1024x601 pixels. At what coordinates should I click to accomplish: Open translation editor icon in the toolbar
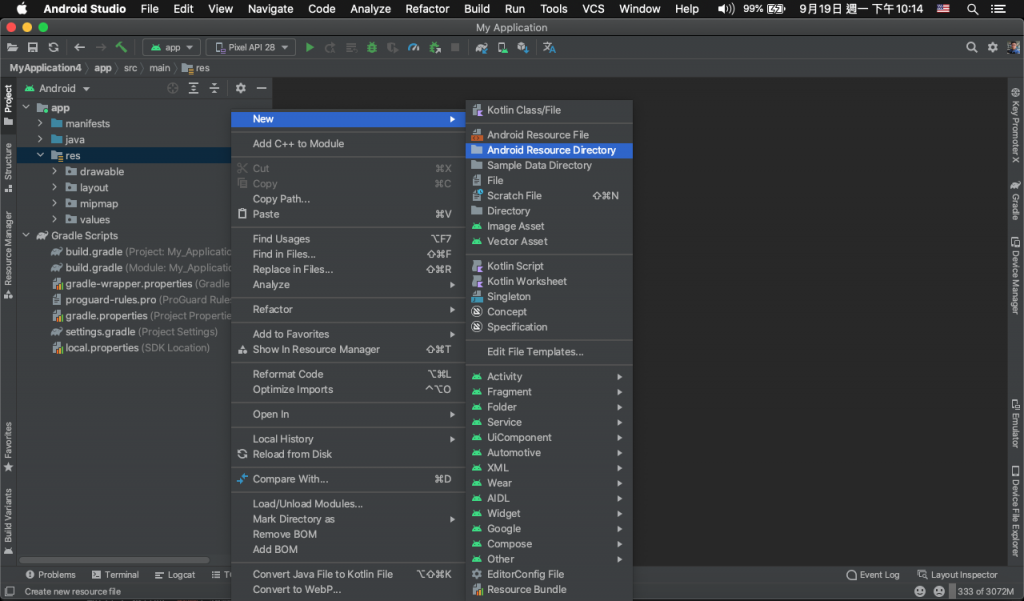click(549, 48)
